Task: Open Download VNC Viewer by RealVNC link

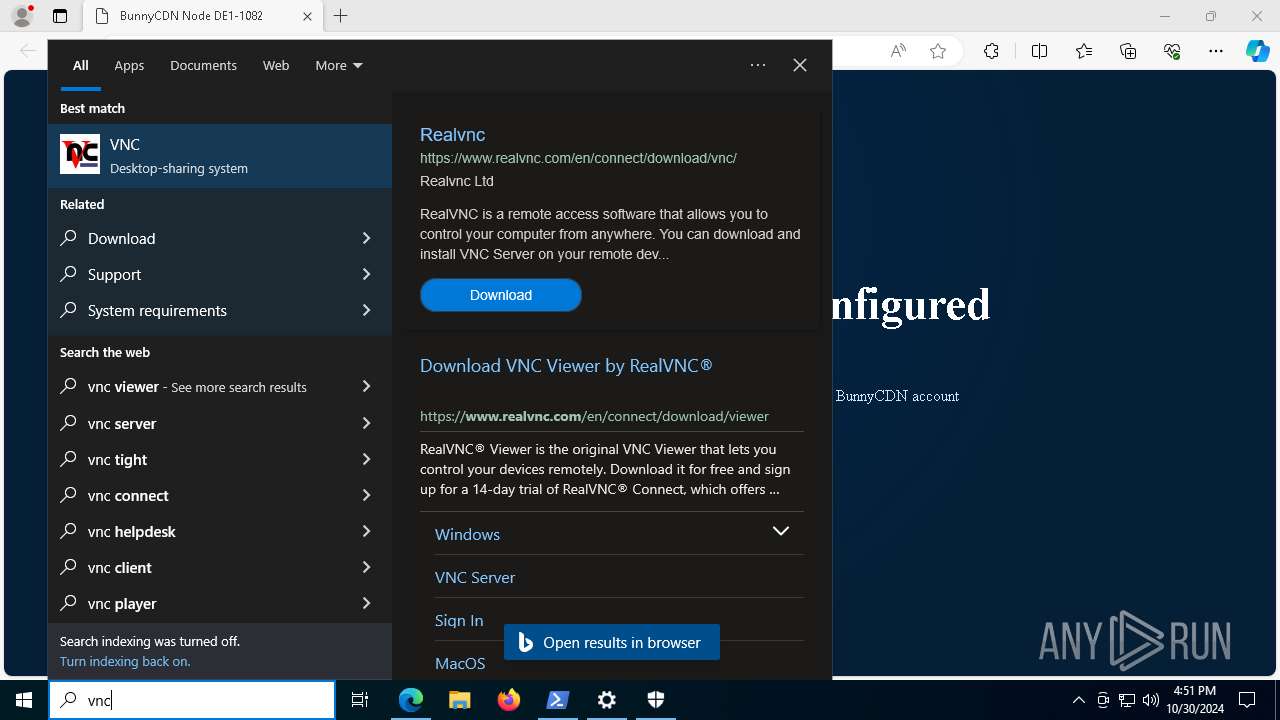Action: coord(566,366)
